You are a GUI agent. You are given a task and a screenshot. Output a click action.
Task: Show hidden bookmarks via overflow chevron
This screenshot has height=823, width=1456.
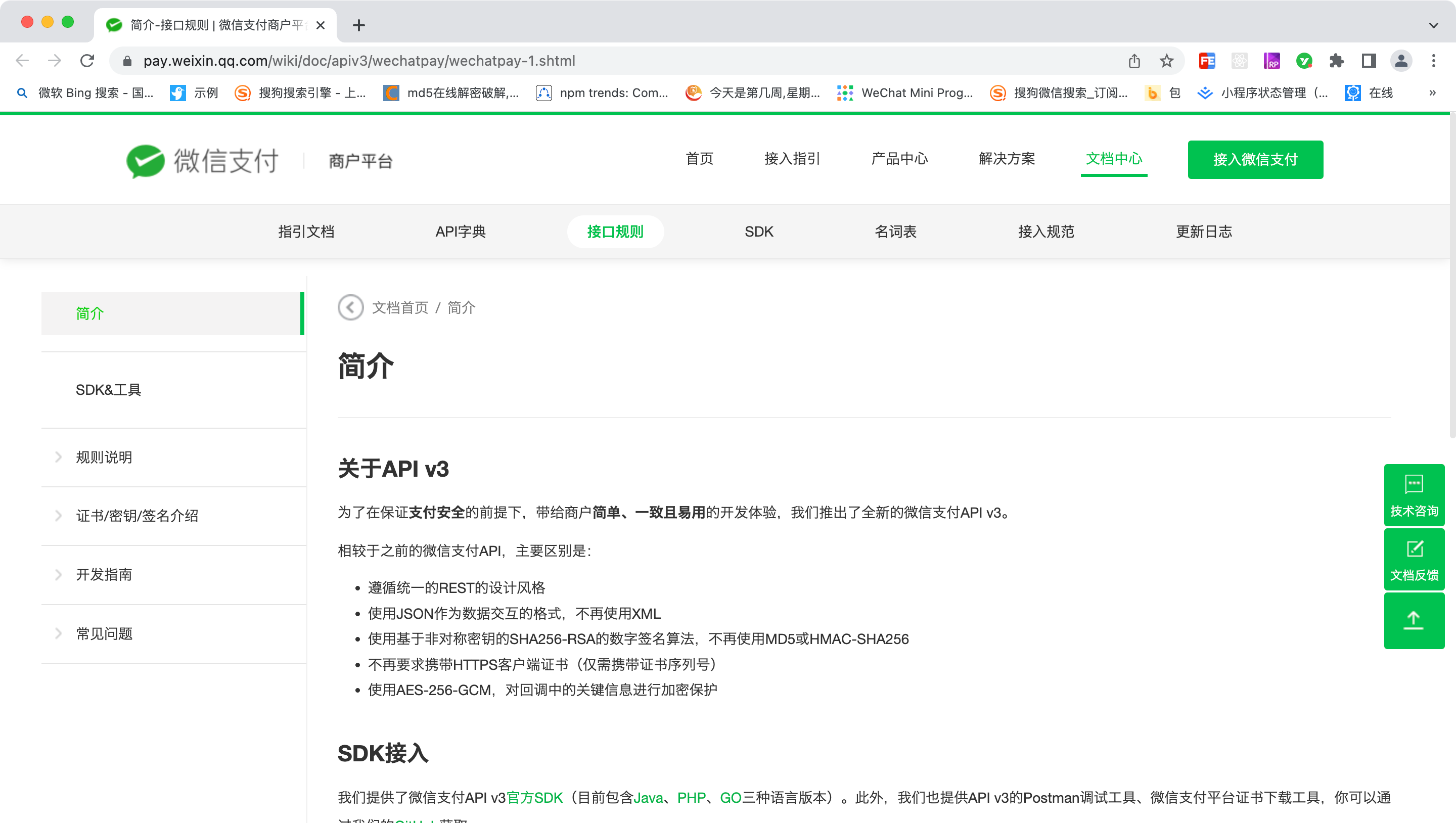pos(1432,93)
